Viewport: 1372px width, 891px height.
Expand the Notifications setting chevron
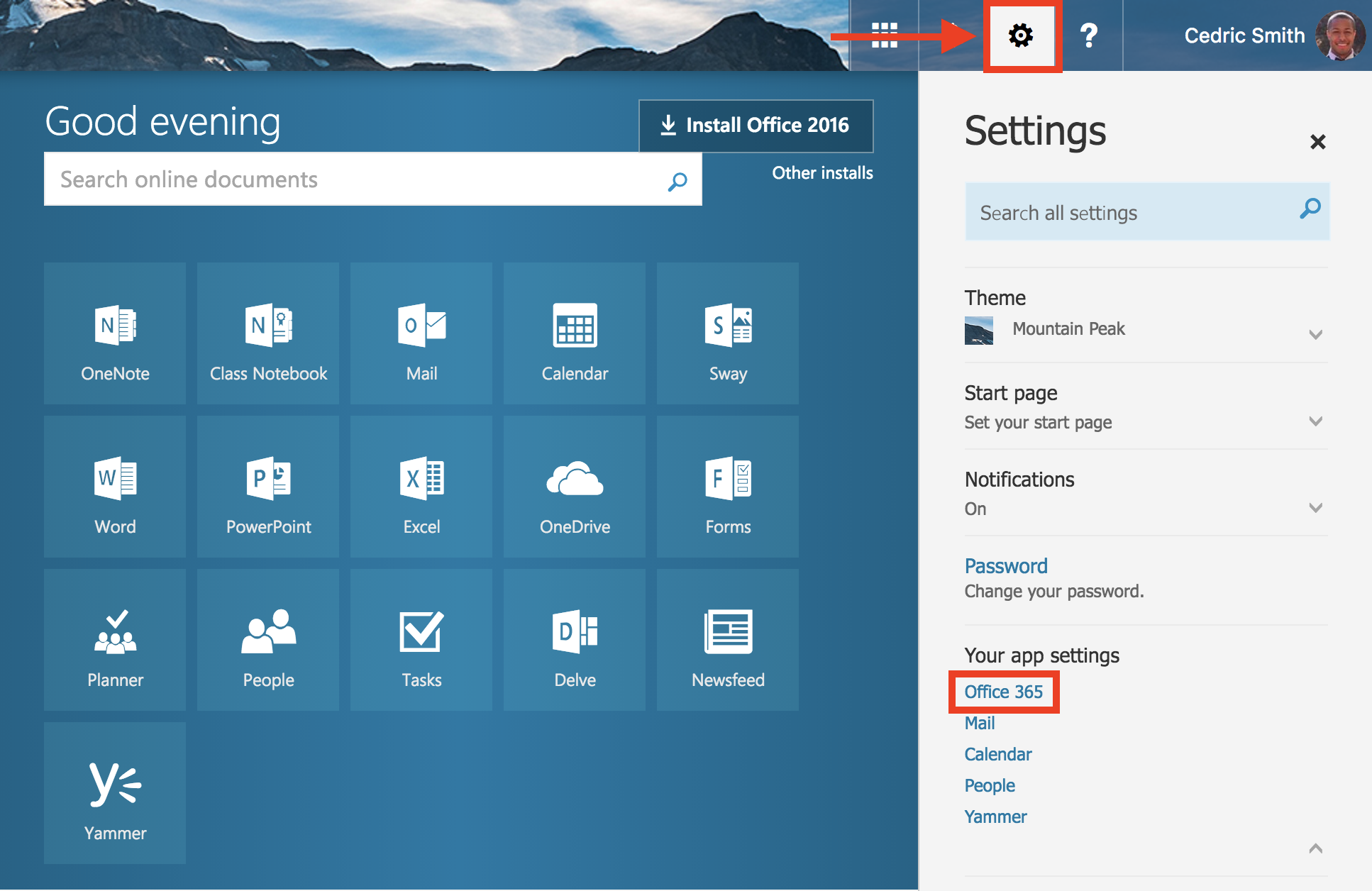pyautogui.click(x=1315, y=507)
